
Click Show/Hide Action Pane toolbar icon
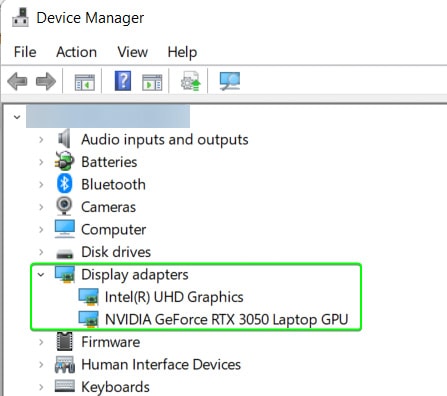coord(152,82)
